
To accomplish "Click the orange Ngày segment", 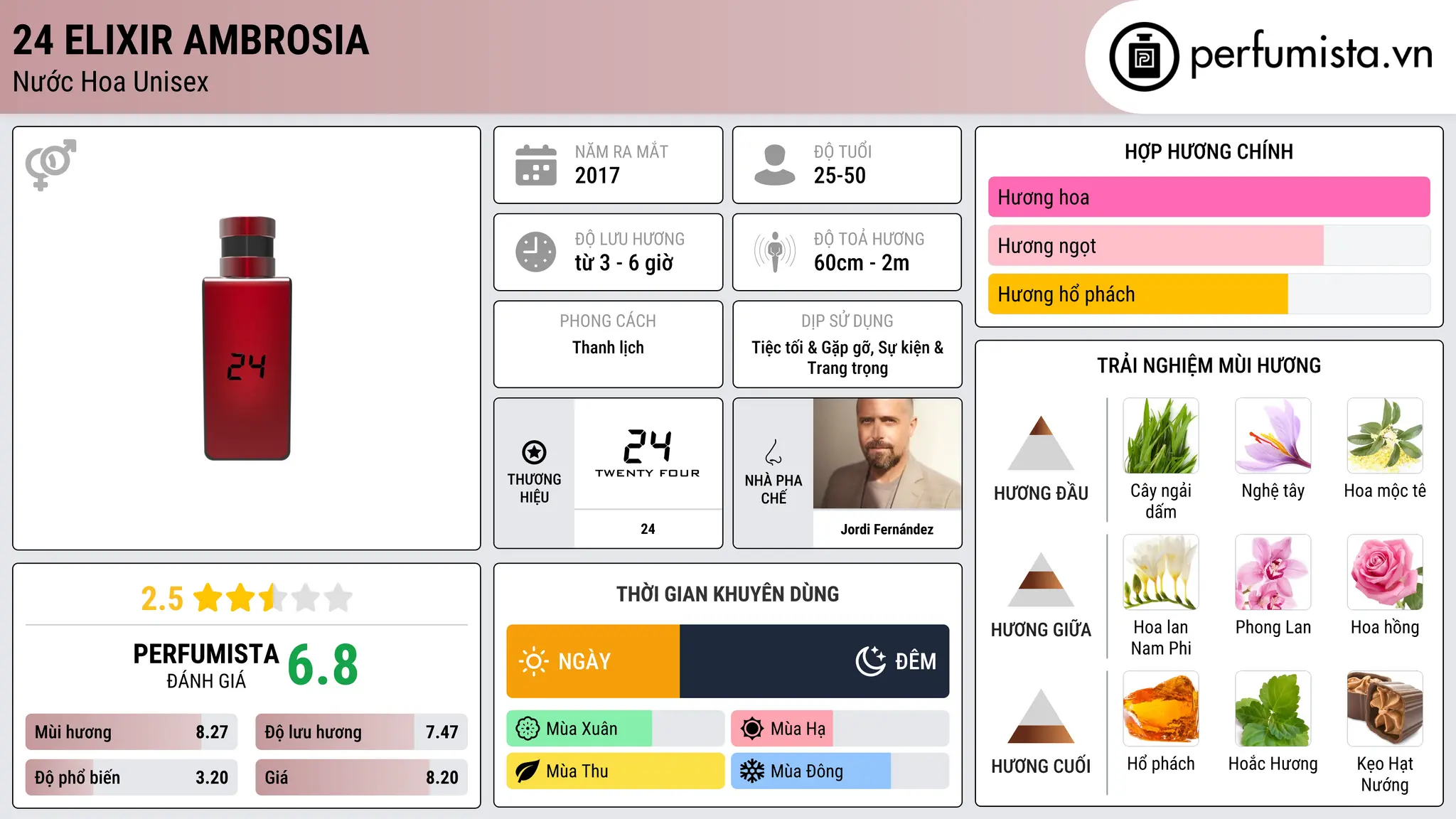I will (x=593, y=661).
